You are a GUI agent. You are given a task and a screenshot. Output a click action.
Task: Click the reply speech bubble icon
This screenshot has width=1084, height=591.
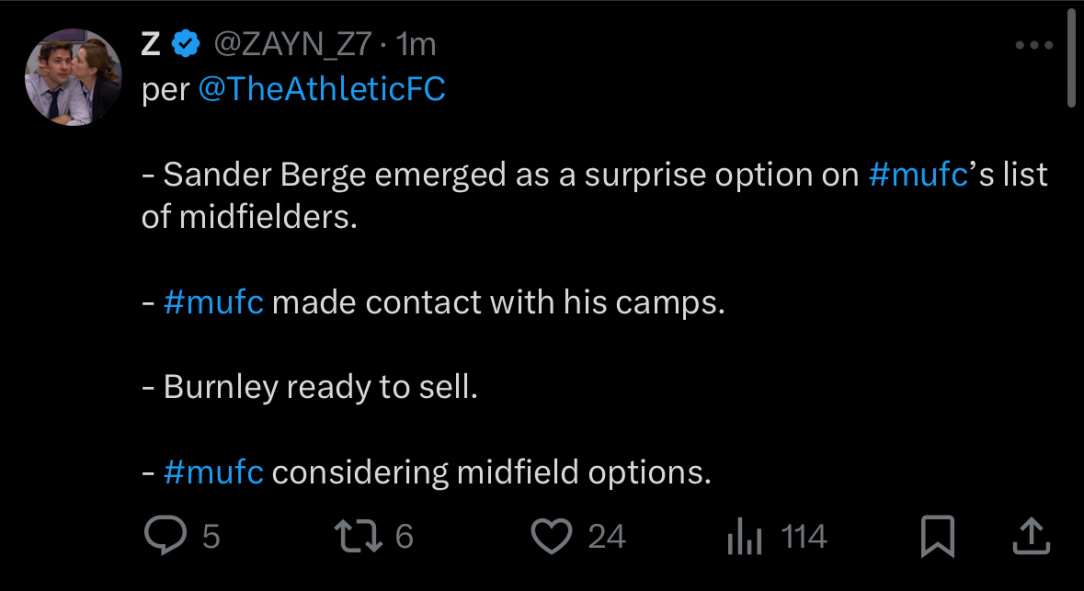[165, 536]
